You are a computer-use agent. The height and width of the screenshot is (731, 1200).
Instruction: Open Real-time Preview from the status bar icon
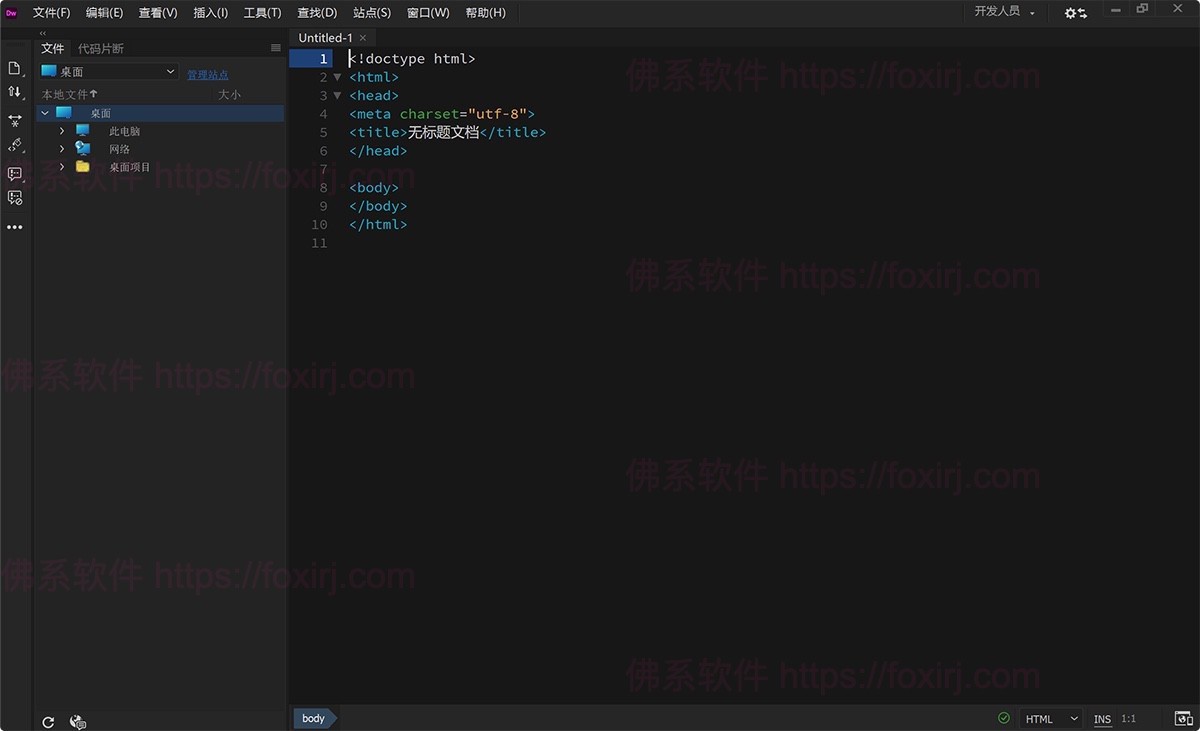[x=1186, y=718]
